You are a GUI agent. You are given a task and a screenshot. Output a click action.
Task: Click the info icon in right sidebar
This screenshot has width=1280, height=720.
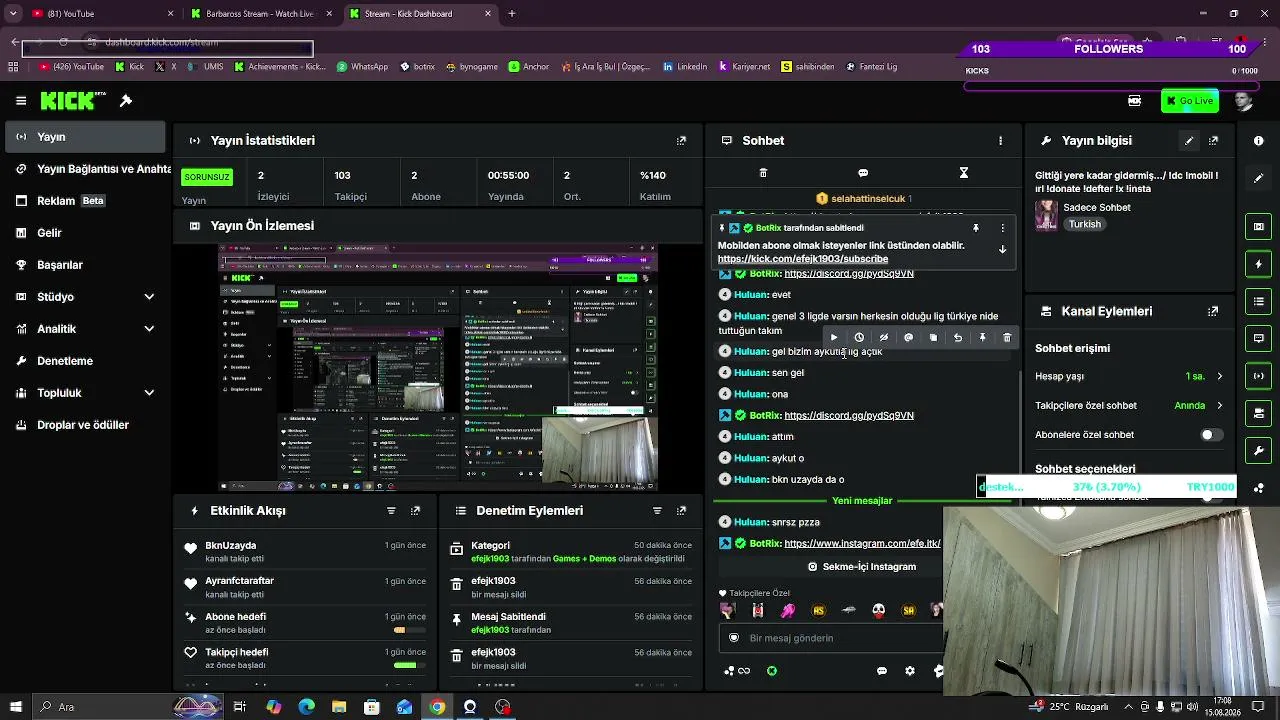click(1259, 141)
